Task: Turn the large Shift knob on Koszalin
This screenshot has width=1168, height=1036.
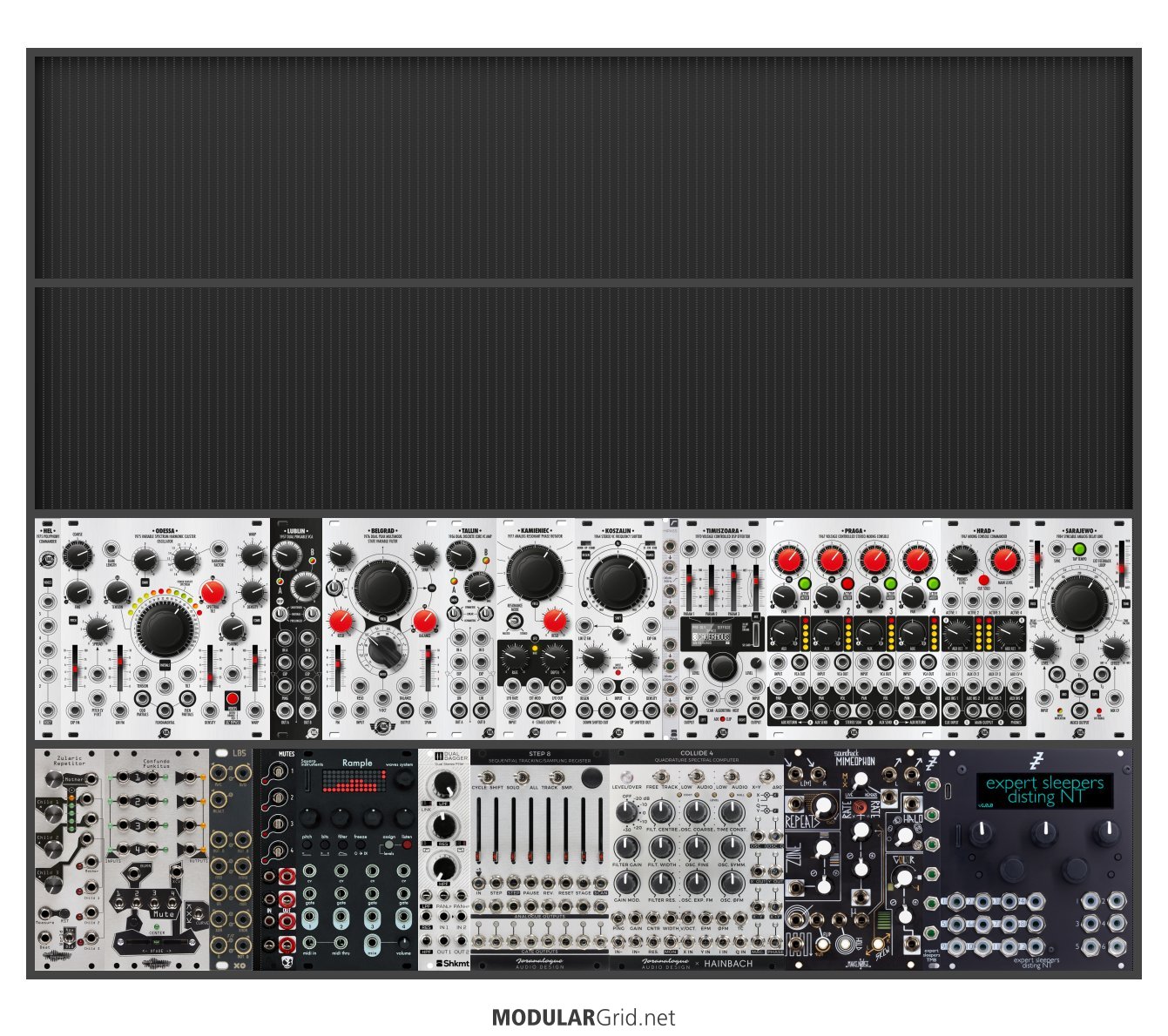Action: pos(618,581)
